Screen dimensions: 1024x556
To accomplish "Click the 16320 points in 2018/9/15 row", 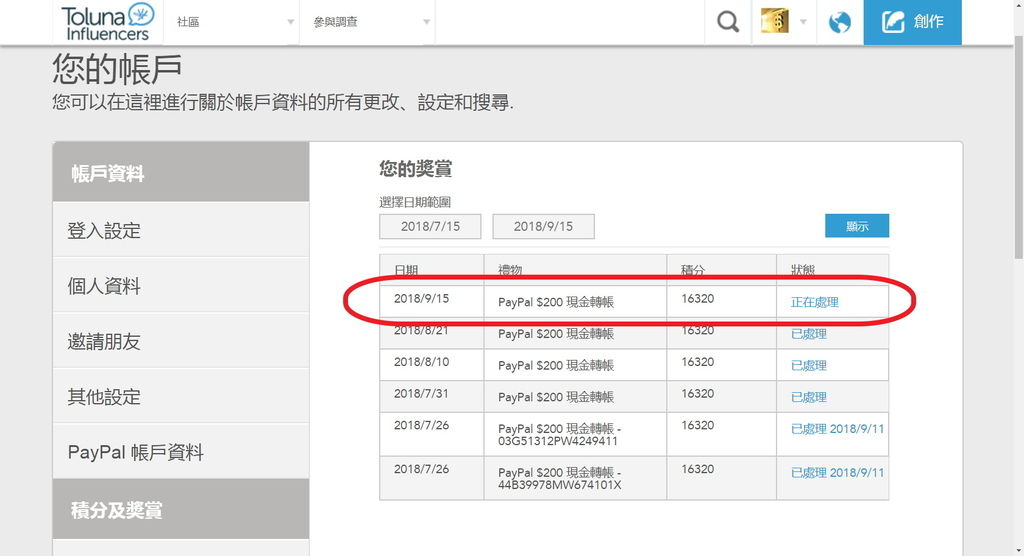I will pos(697,299).
